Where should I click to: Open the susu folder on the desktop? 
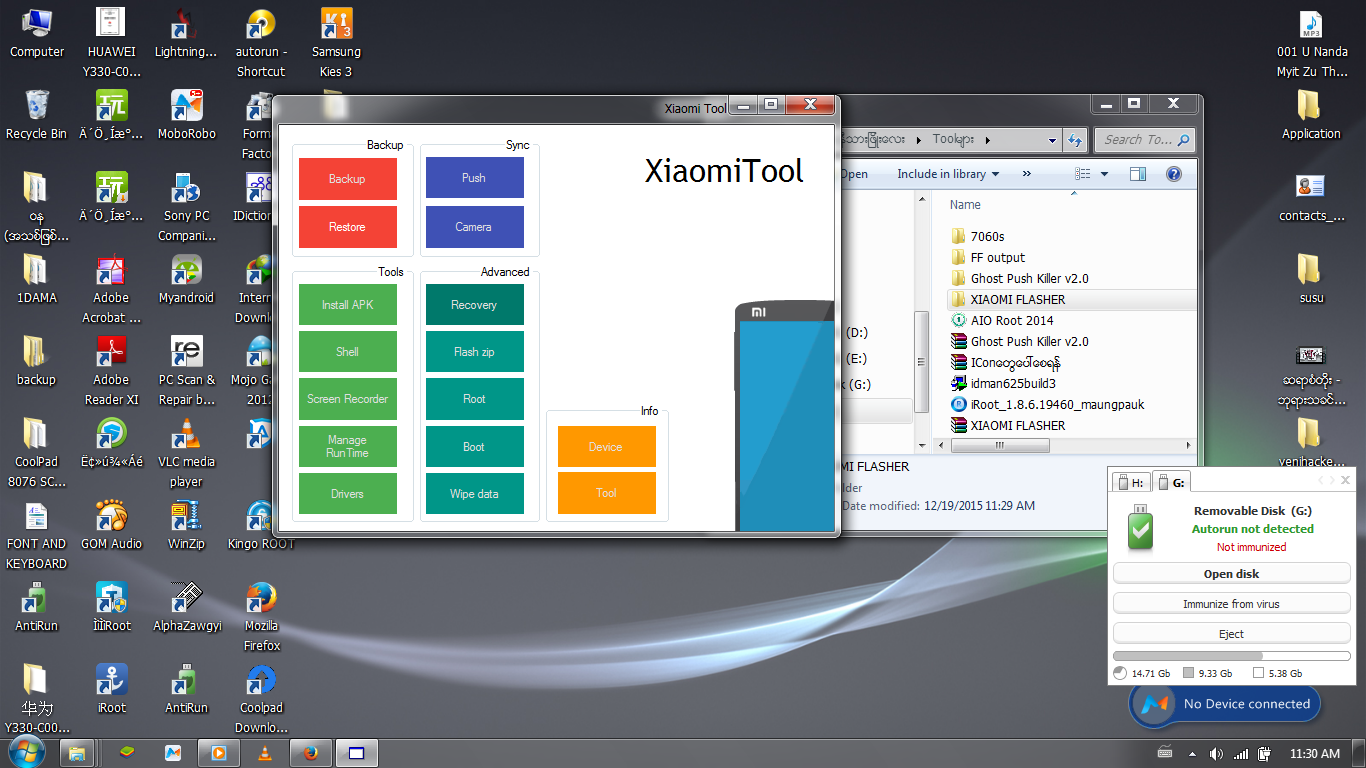[1311, 279]
